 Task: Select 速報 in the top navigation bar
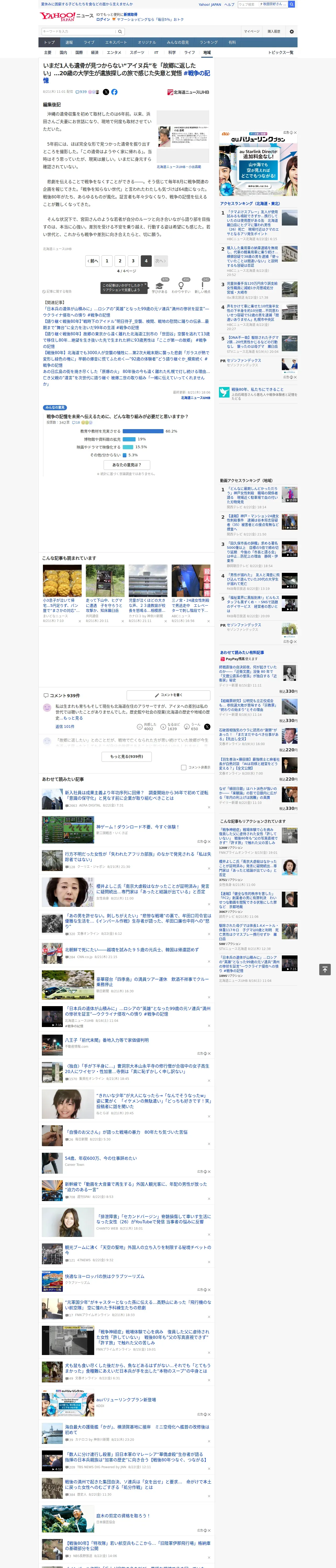69,43
